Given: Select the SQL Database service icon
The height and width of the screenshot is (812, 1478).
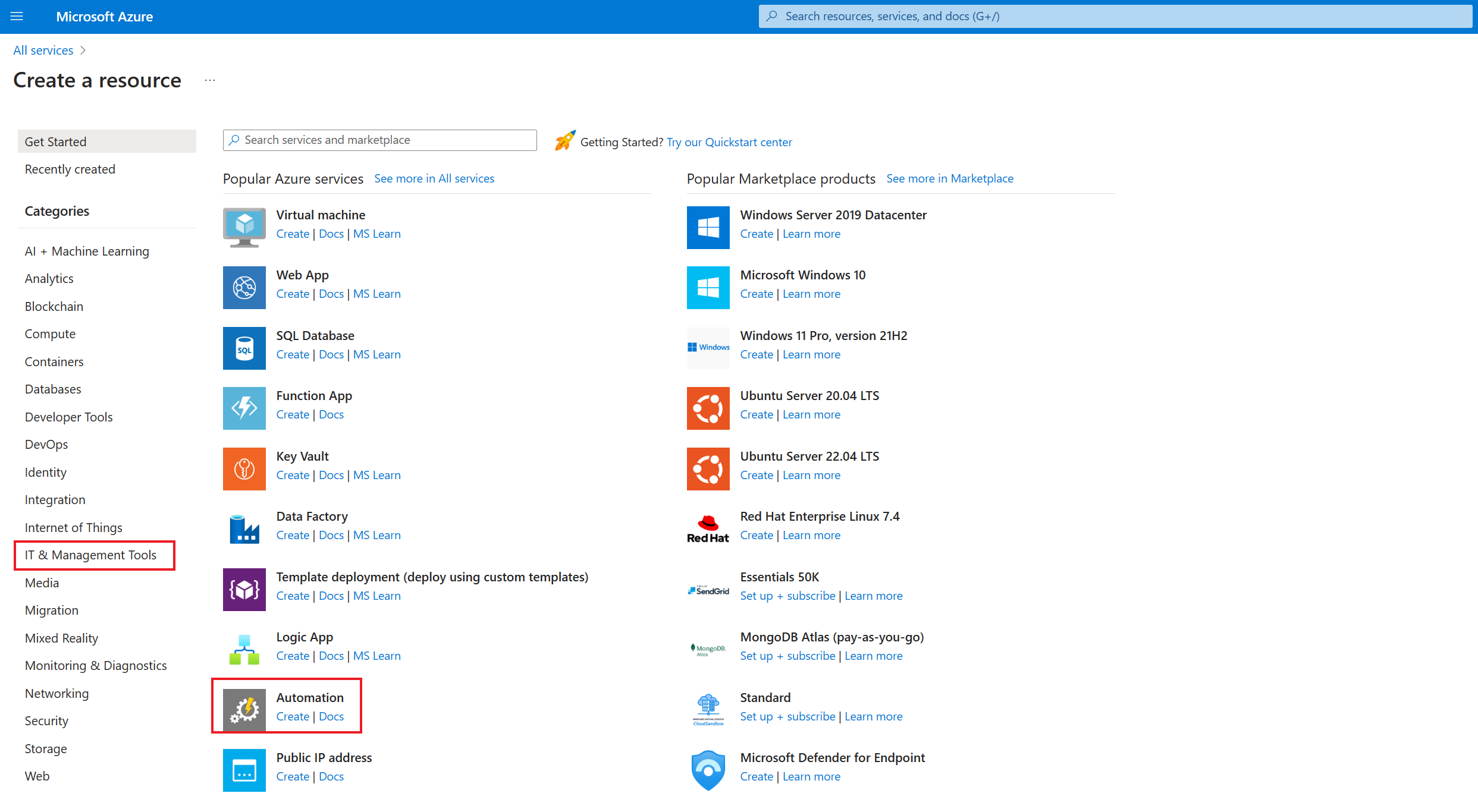Looking at the screenshot, I should pyautogui.click(x=244, y=348).
